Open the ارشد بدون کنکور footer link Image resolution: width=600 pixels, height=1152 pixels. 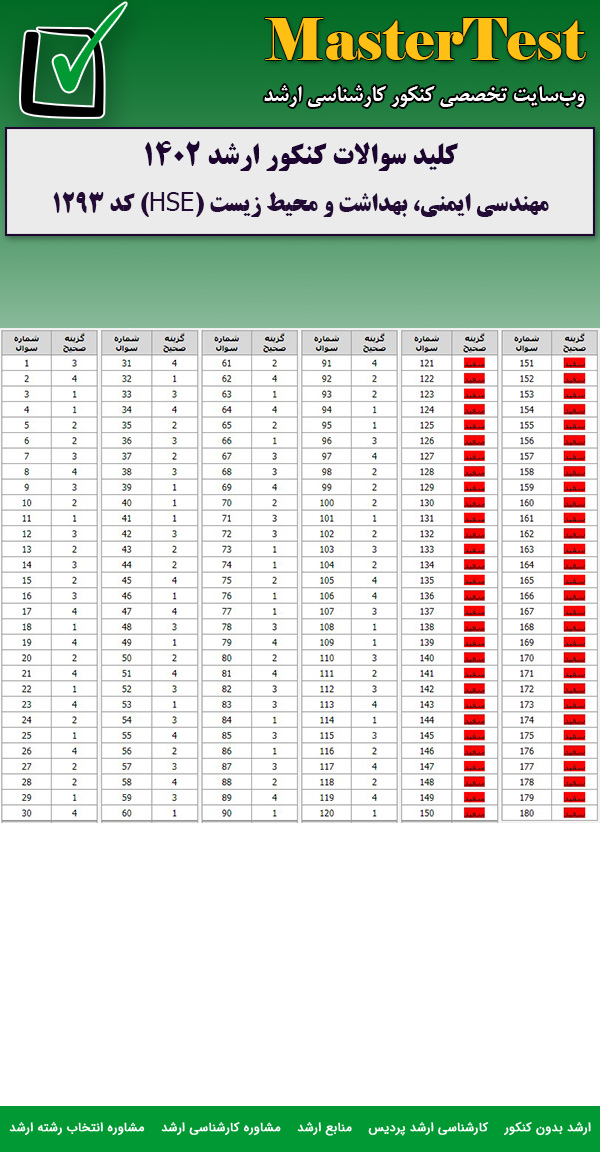[547, 1127]
